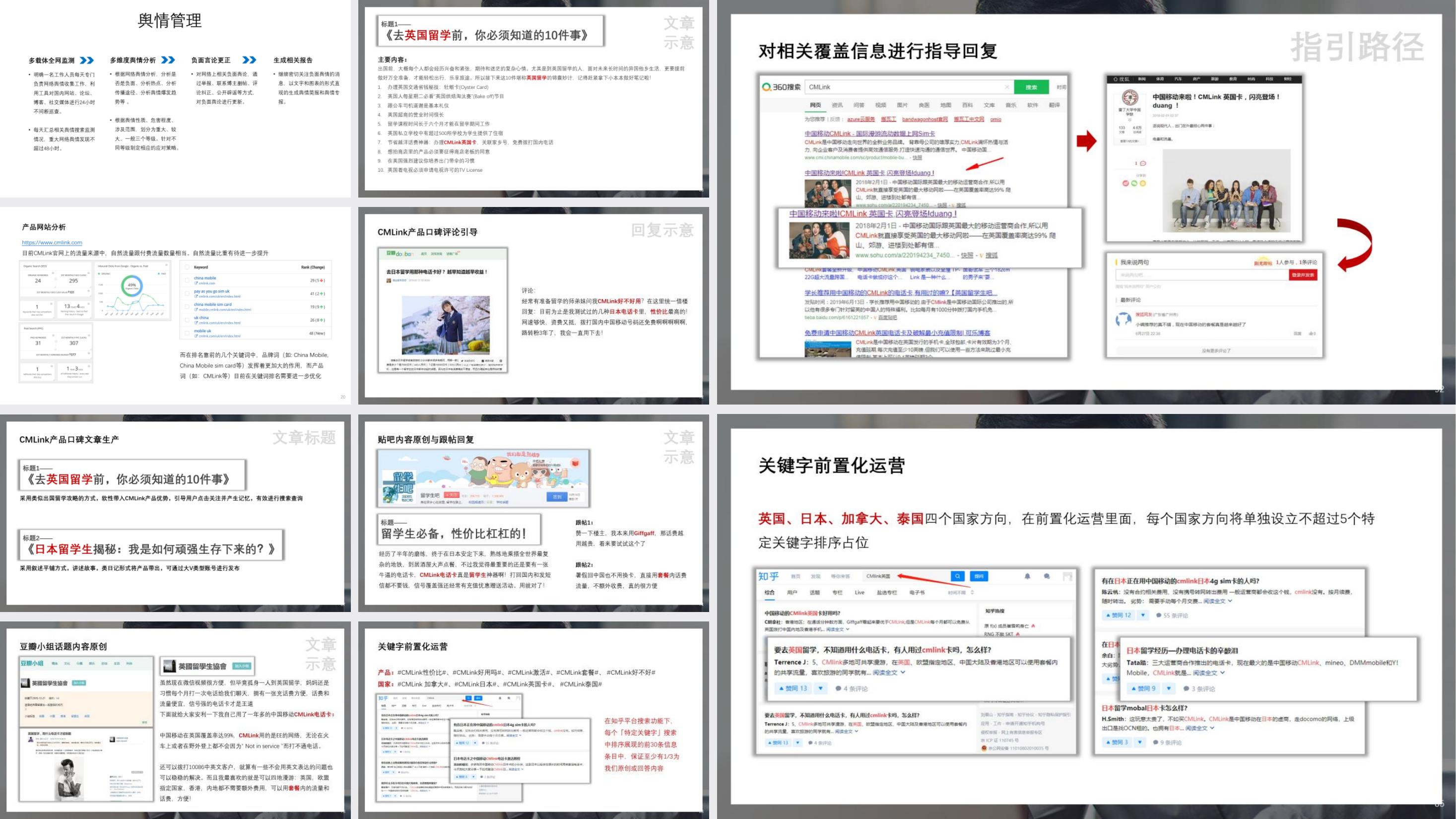Screen dimensions: 1456x819
Task: Click downvote arrow next to 赞同 12
Action: pyautogui.click(x=1142, y=615)
